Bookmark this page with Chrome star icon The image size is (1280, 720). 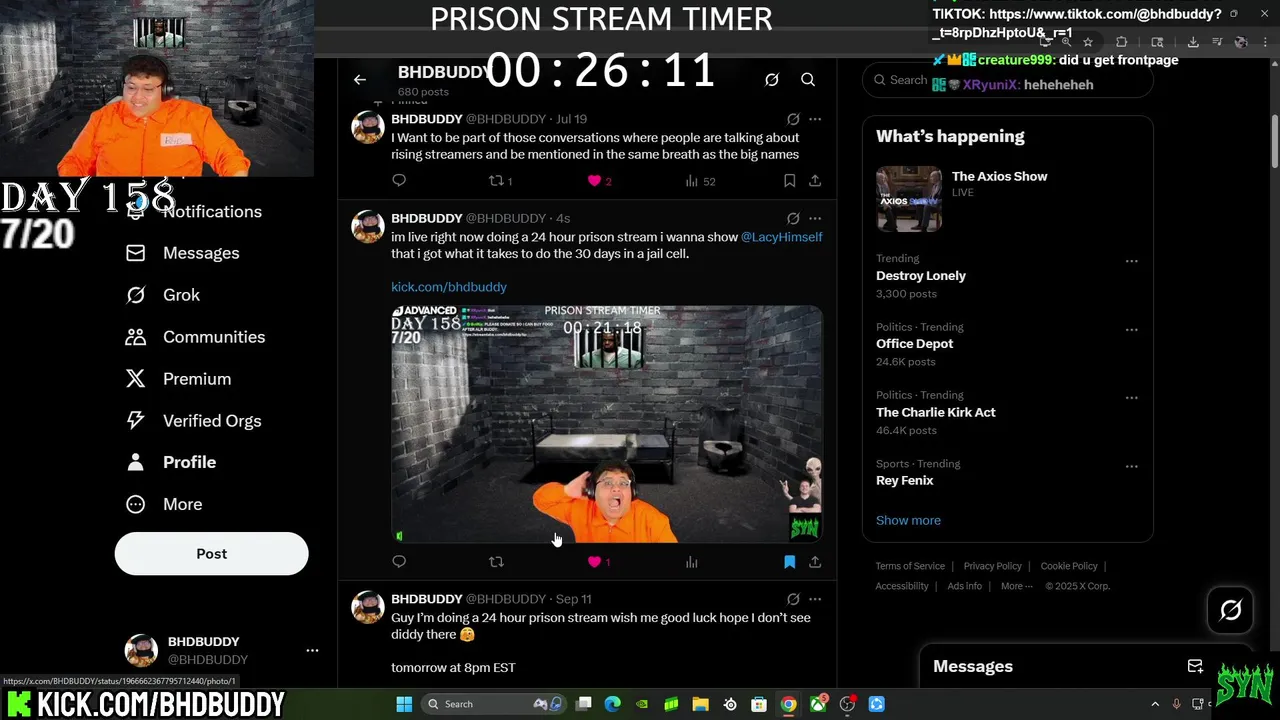(x=1088, y=42)
